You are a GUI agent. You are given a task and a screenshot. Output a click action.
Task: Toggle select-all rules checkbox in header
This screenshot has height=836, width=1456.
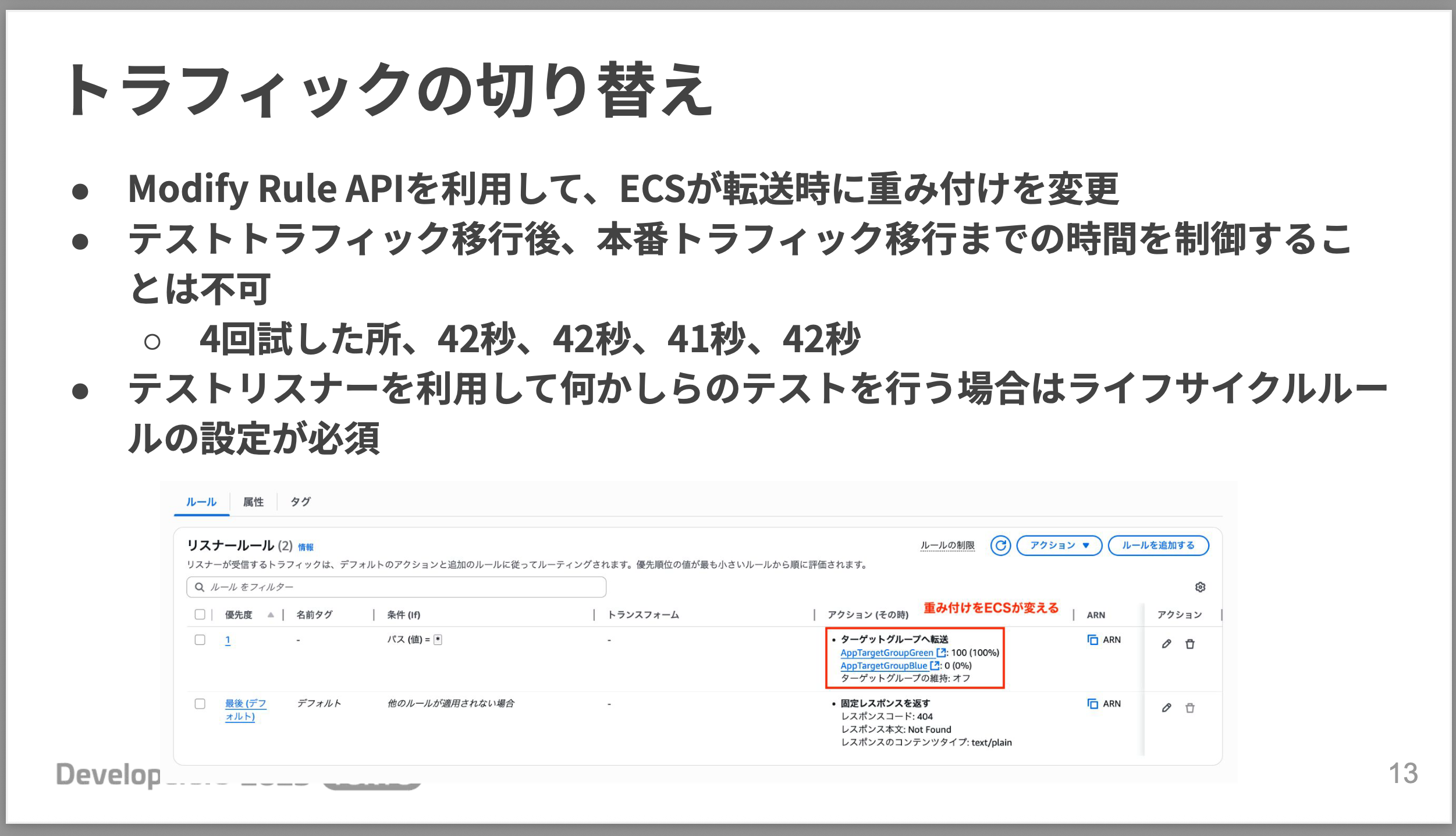coord(200,614)
